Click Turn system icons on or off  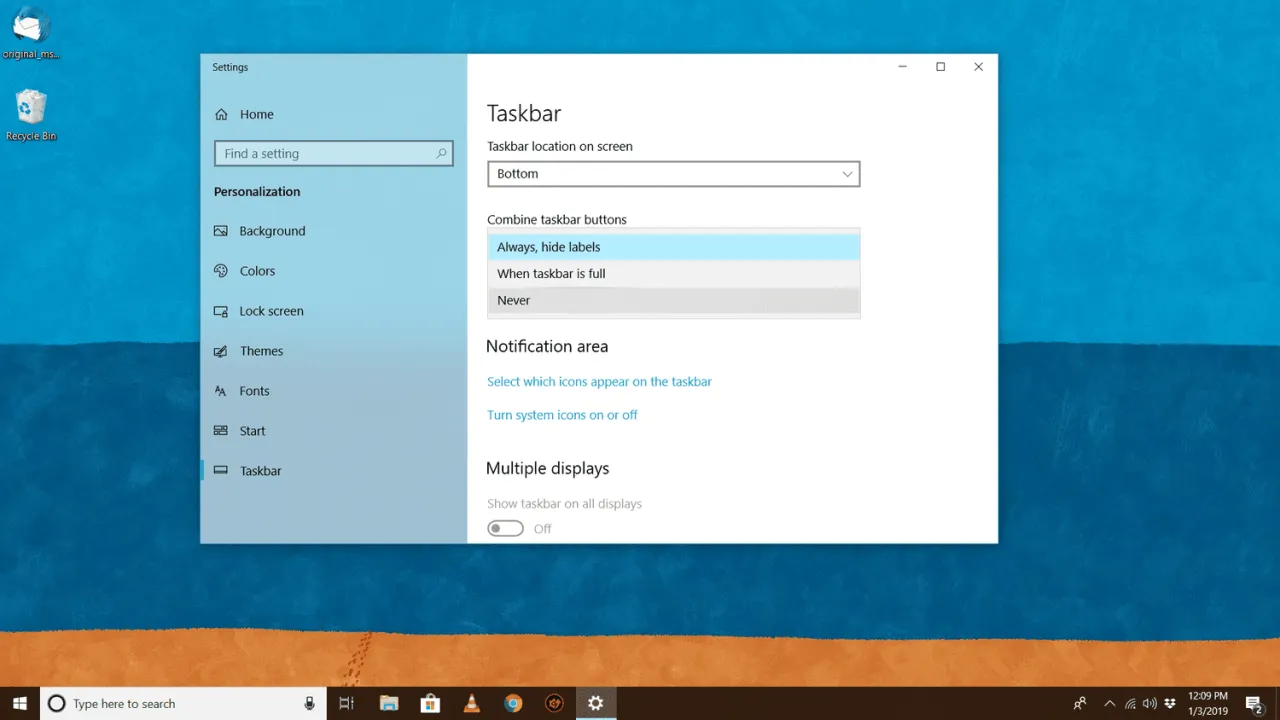click(562, 414)
